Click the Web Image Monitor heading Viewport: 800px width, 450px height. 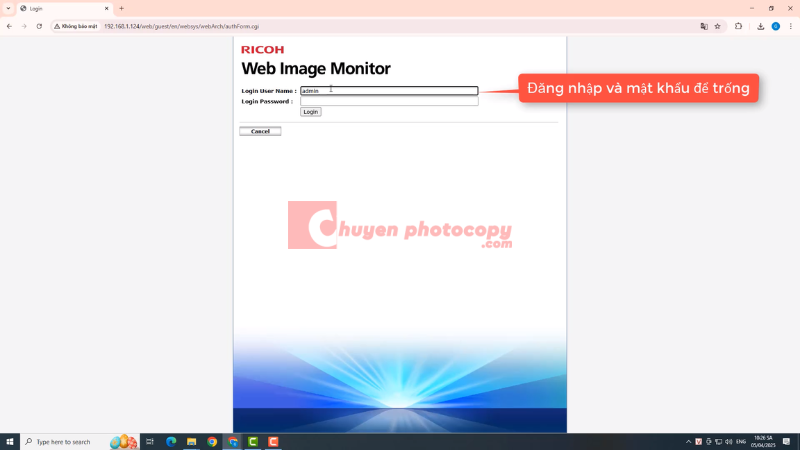point(316,68)
